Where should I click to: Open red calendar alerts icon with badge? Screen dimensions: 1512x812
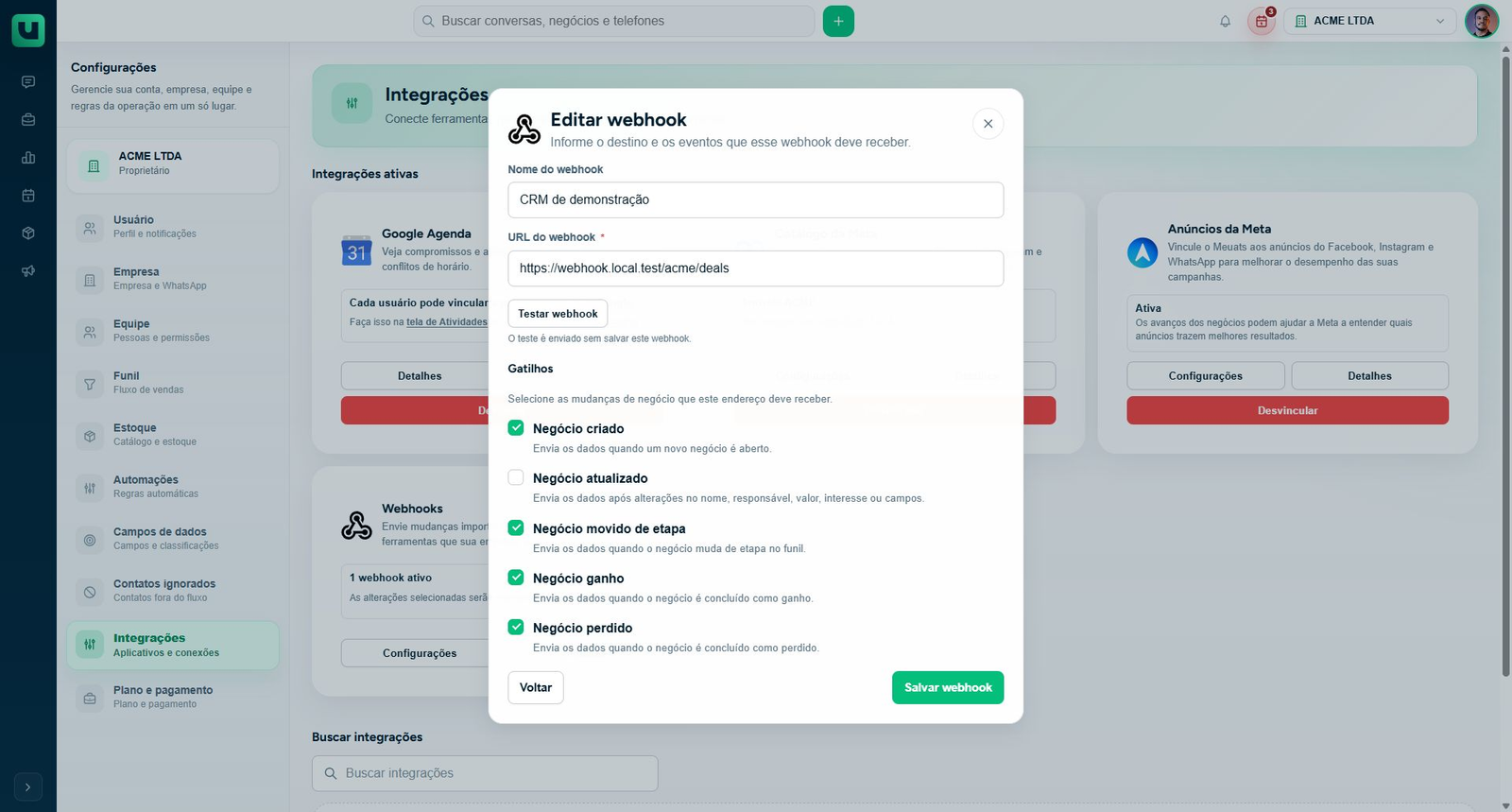[1262, 21]
